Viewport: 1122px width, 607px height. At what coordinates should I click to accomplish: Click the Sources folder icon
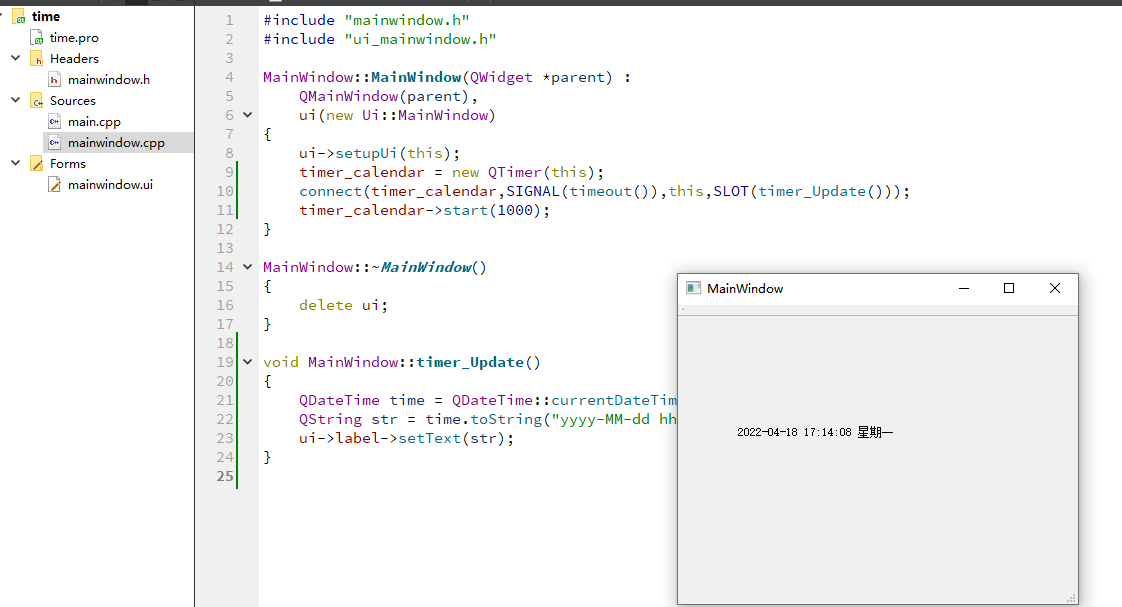click(x=36, y=101)
